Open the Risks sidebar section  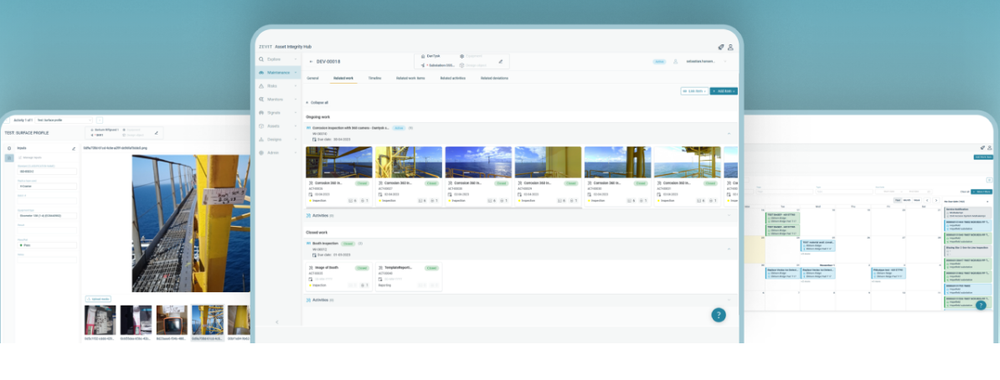pyautogui.click(x=278, y=86)
